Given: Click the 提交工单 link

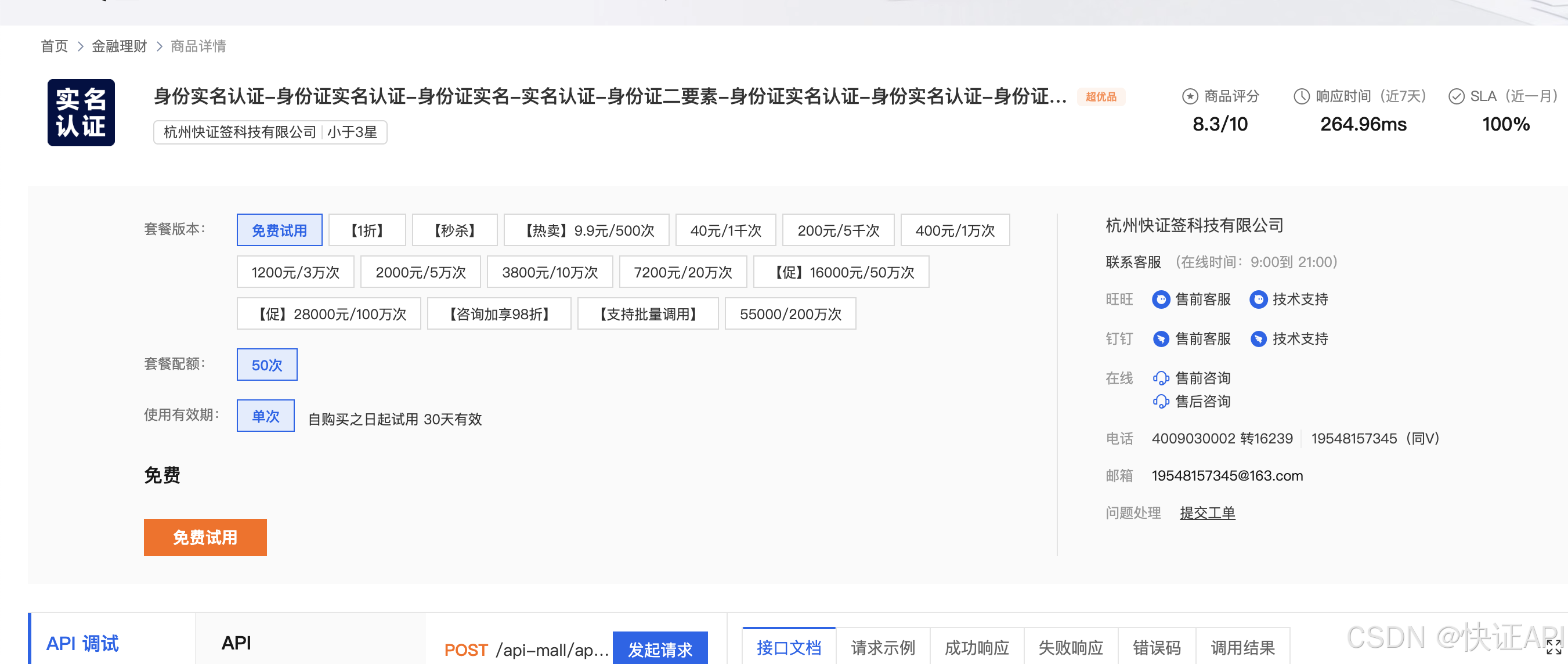Looking at the screenshot, I should 1207,513.
